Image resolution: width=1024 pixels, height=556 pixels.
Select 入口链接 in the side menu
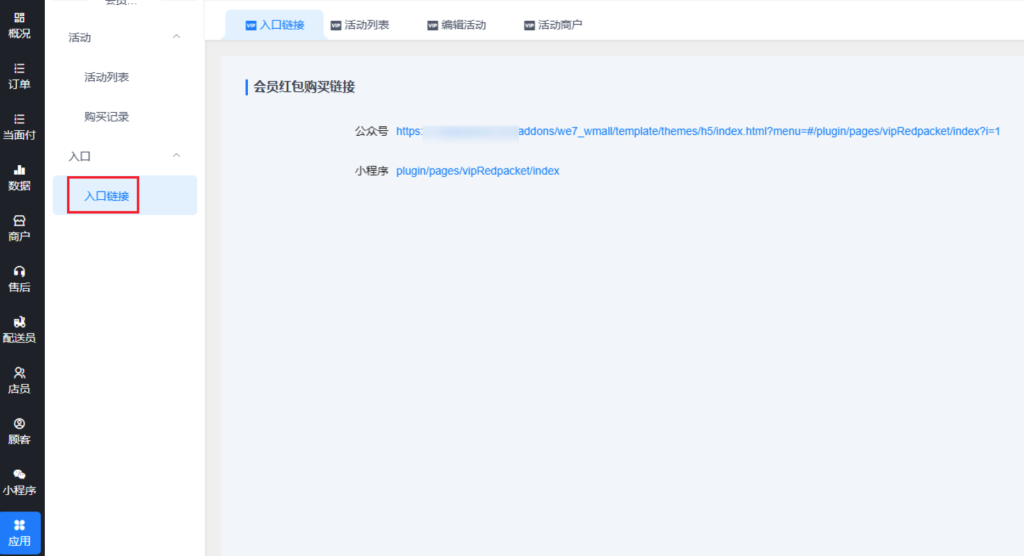pyautogui.click(x=106, y=196)
